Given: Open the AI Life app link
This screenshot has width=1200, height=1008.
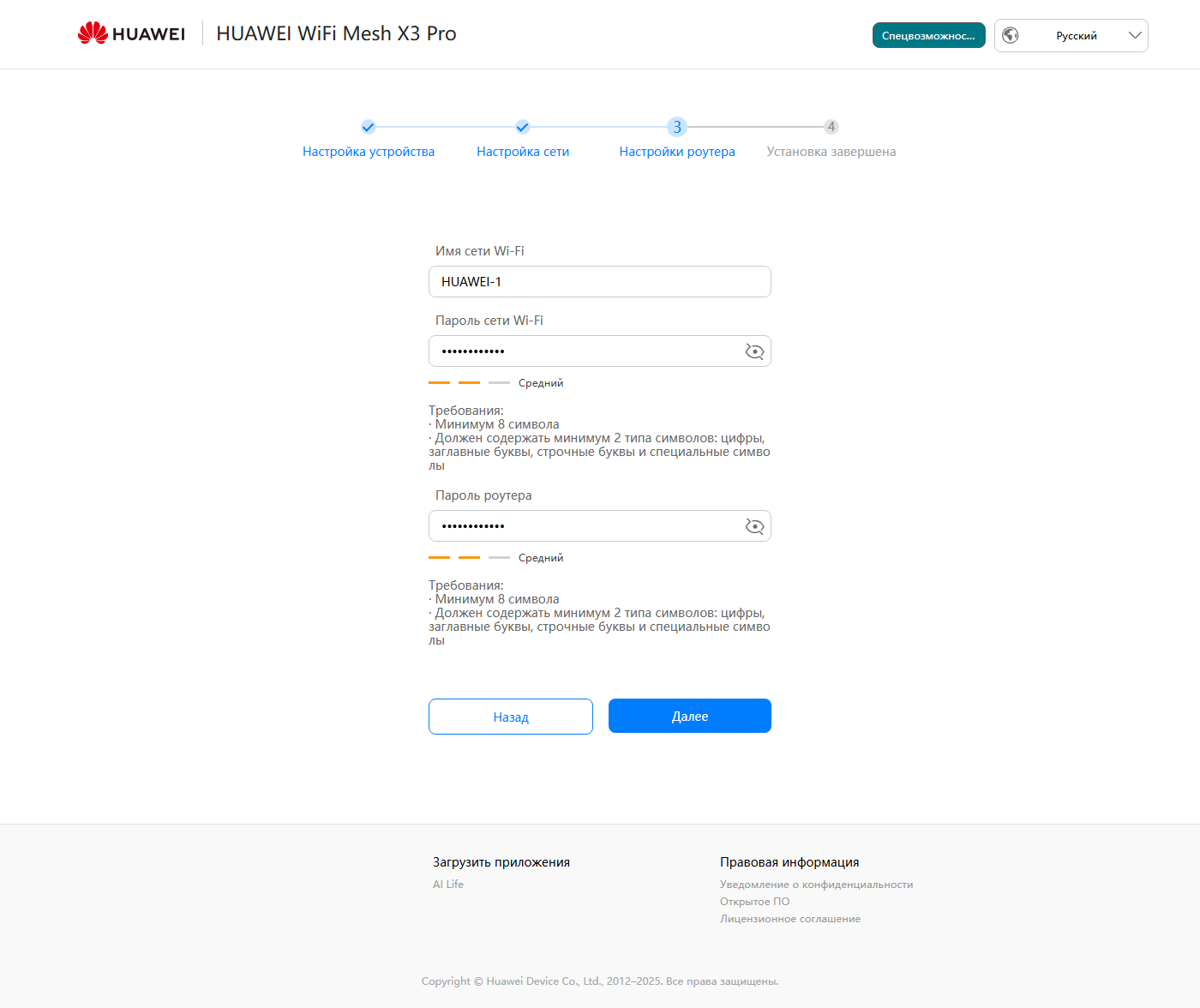Looking at the screenshot, I should click(x=448, y=885).
